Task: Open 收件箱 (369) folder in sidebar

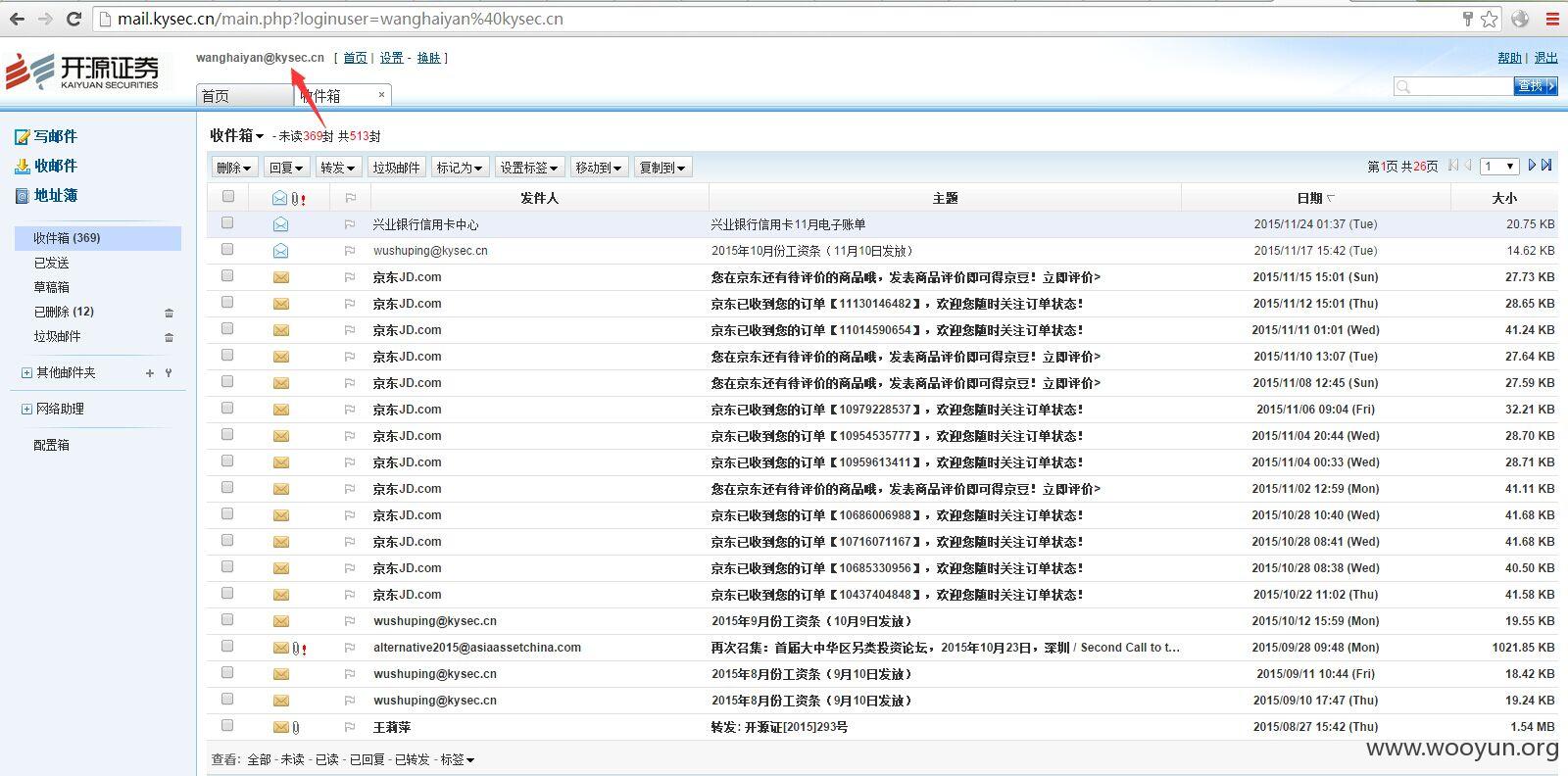Action: coord(98,238)
